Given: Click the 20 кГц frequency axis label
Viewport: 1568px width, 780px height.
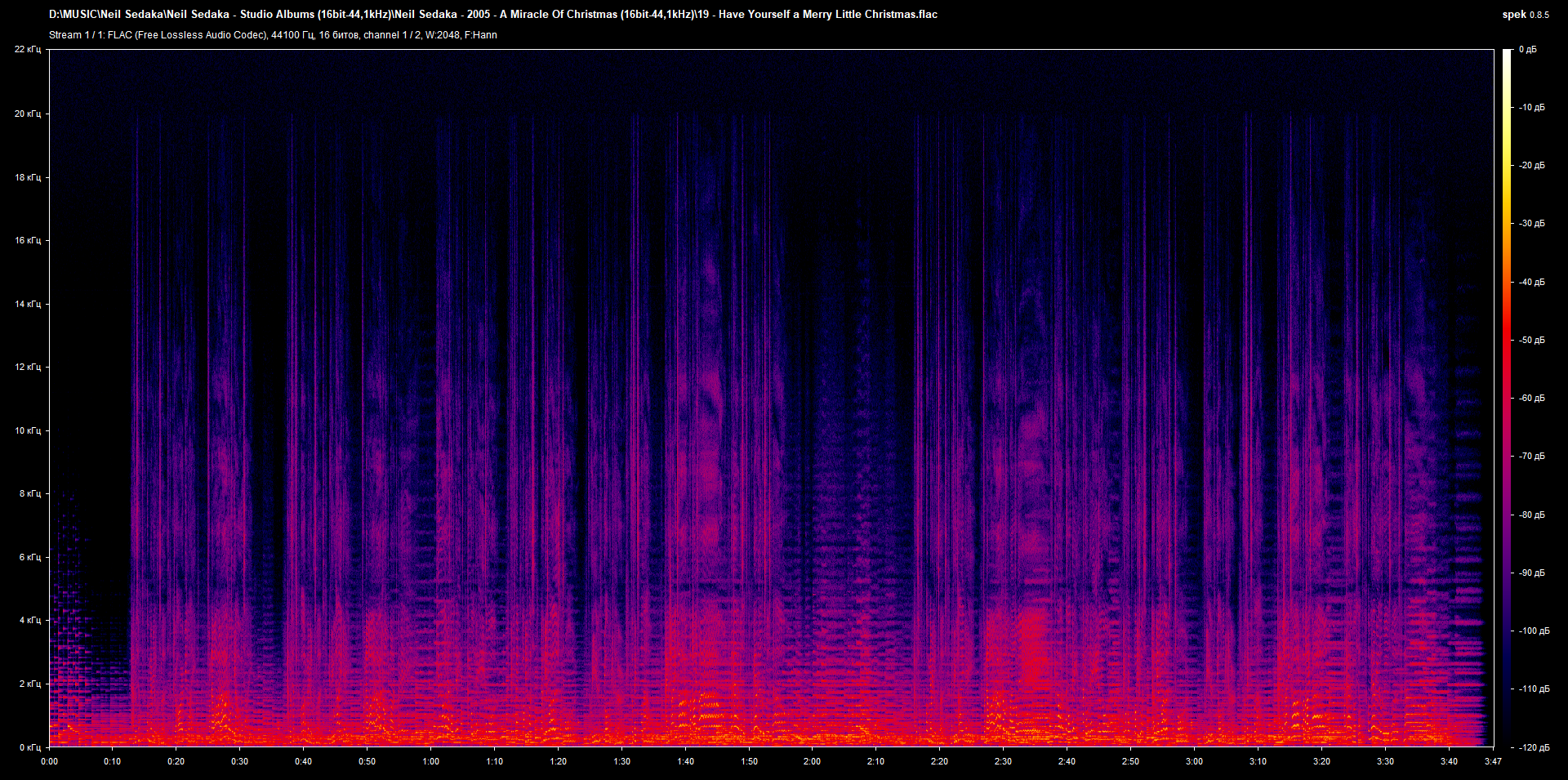Looking at the screenshot, I should 28,114.
